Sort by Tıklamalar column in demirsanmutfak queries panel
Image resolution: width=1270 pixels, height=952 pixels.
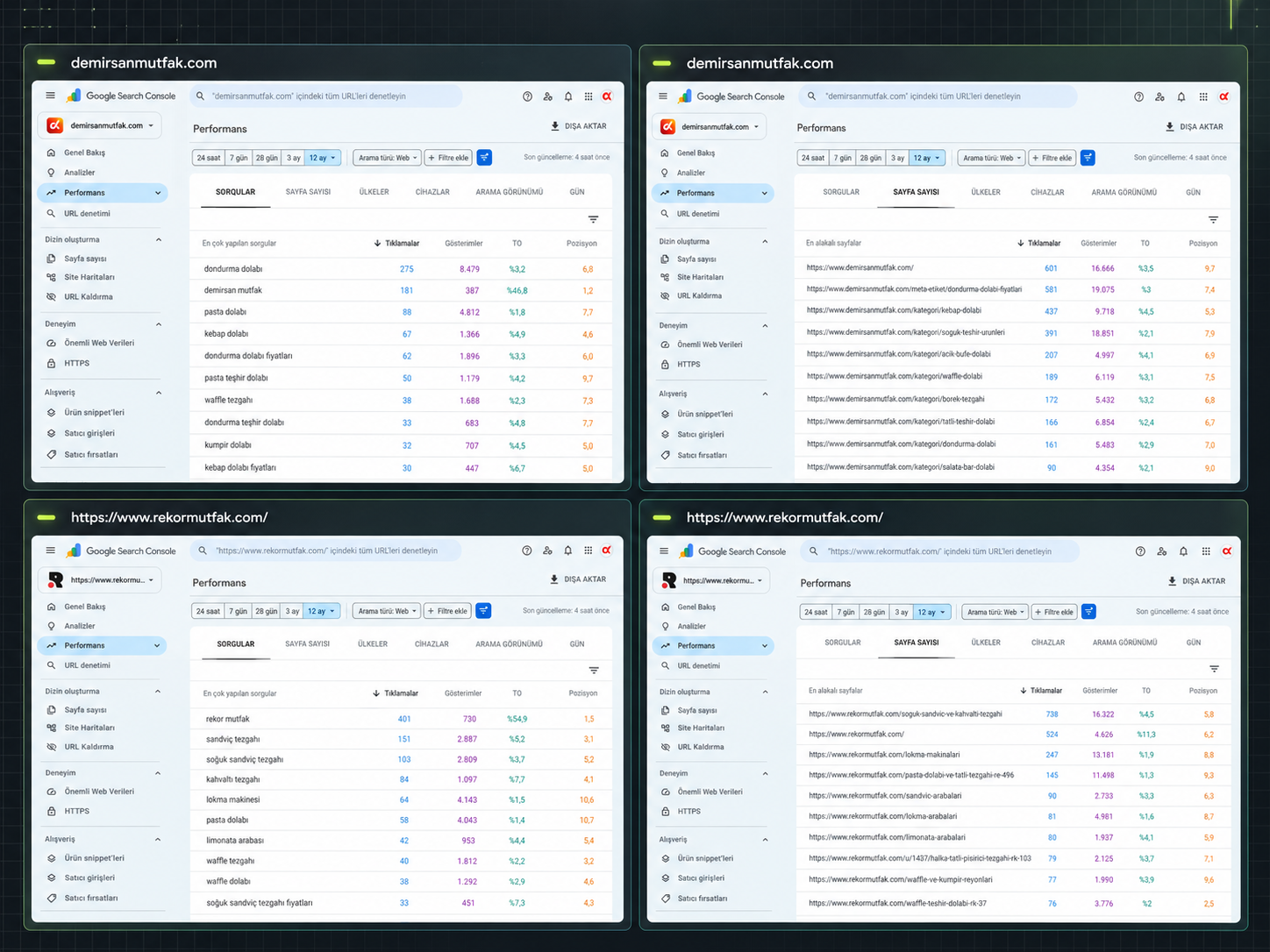pyautogui.click(x=396, y=243)
